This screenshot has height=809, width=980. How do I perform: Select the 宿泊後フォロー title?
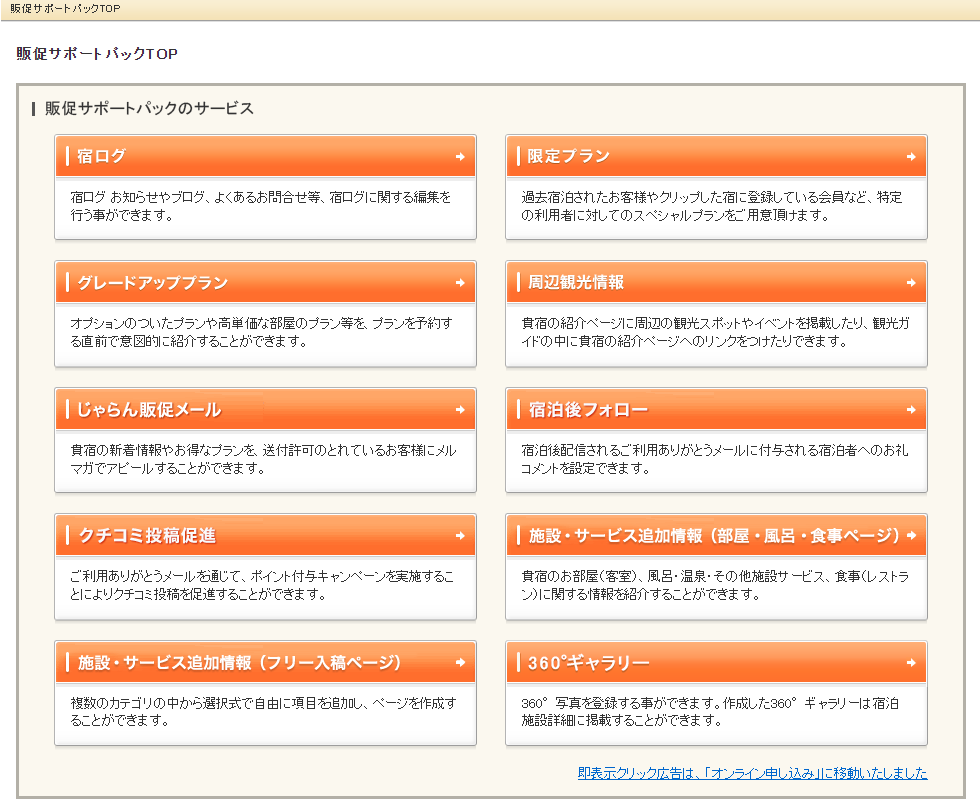pyautogui.click(x=588, y=410)
